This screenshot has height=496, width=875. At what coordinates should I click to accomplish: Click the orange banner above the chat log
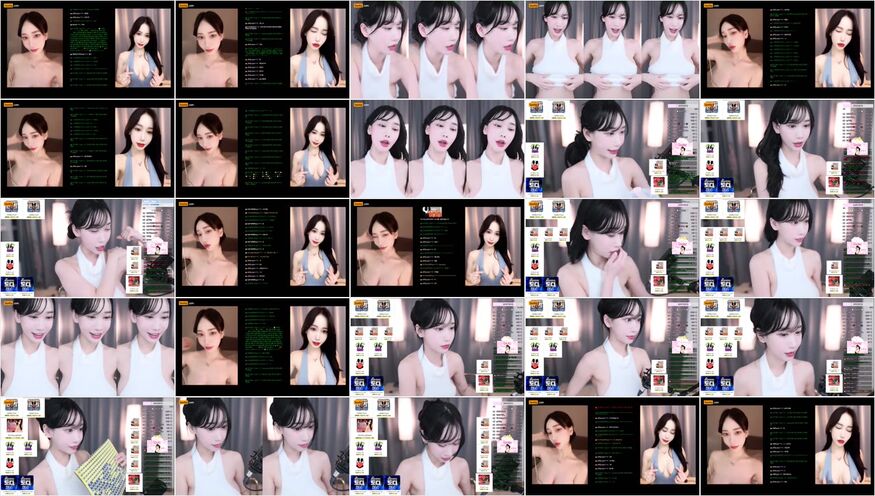(433, 211)
